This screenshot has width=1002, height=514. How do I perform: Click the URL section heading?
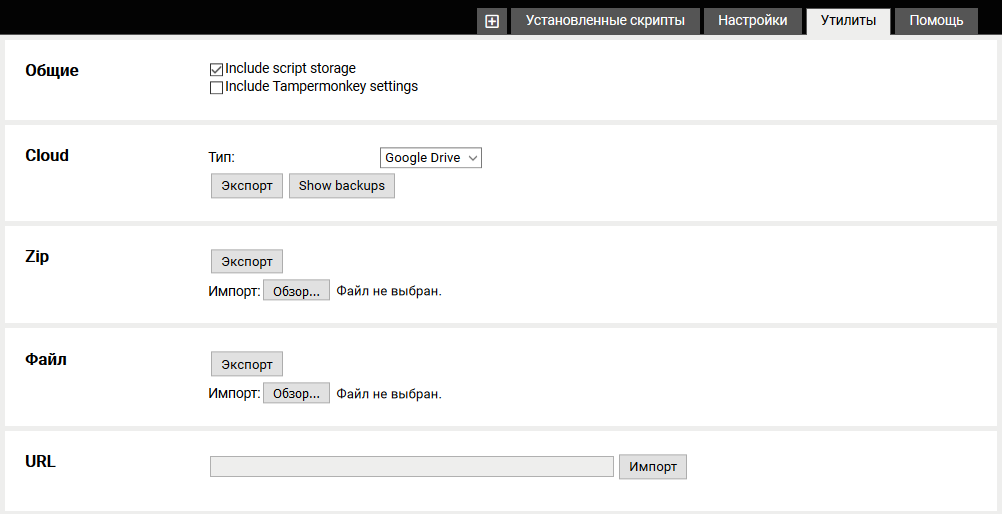click(x=40, y=461)
